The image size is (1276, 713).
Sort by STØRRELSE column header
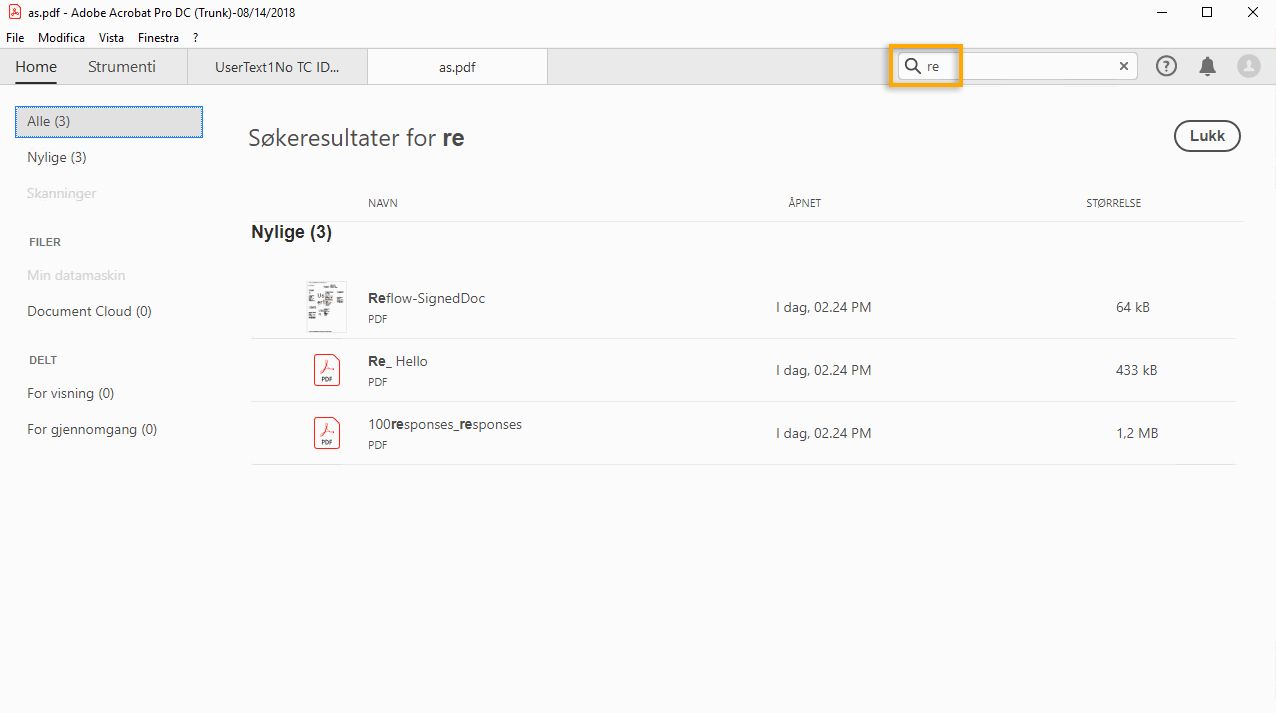(1113, 203)
